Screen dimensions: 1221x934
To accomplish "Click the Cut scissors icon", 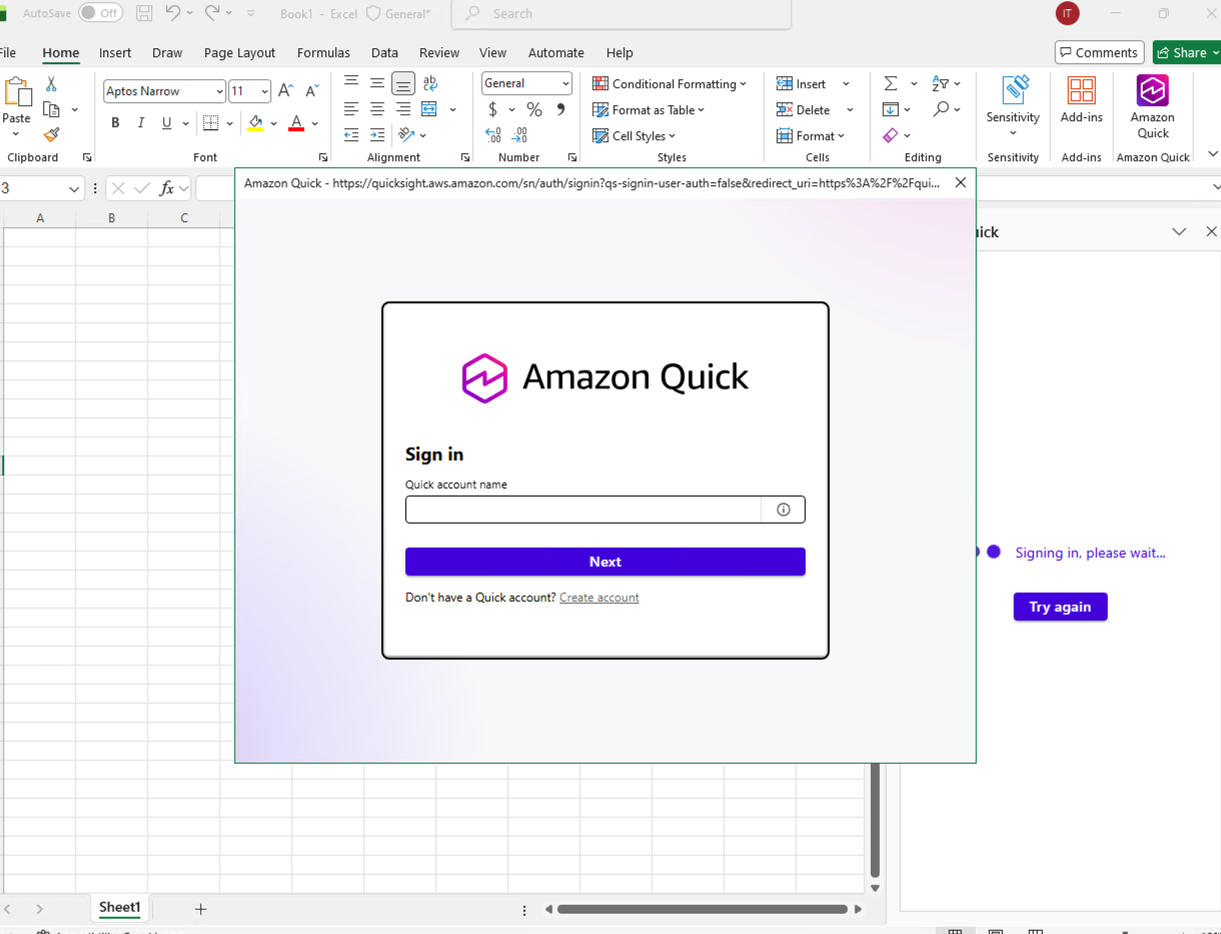I will pos(51,85).
